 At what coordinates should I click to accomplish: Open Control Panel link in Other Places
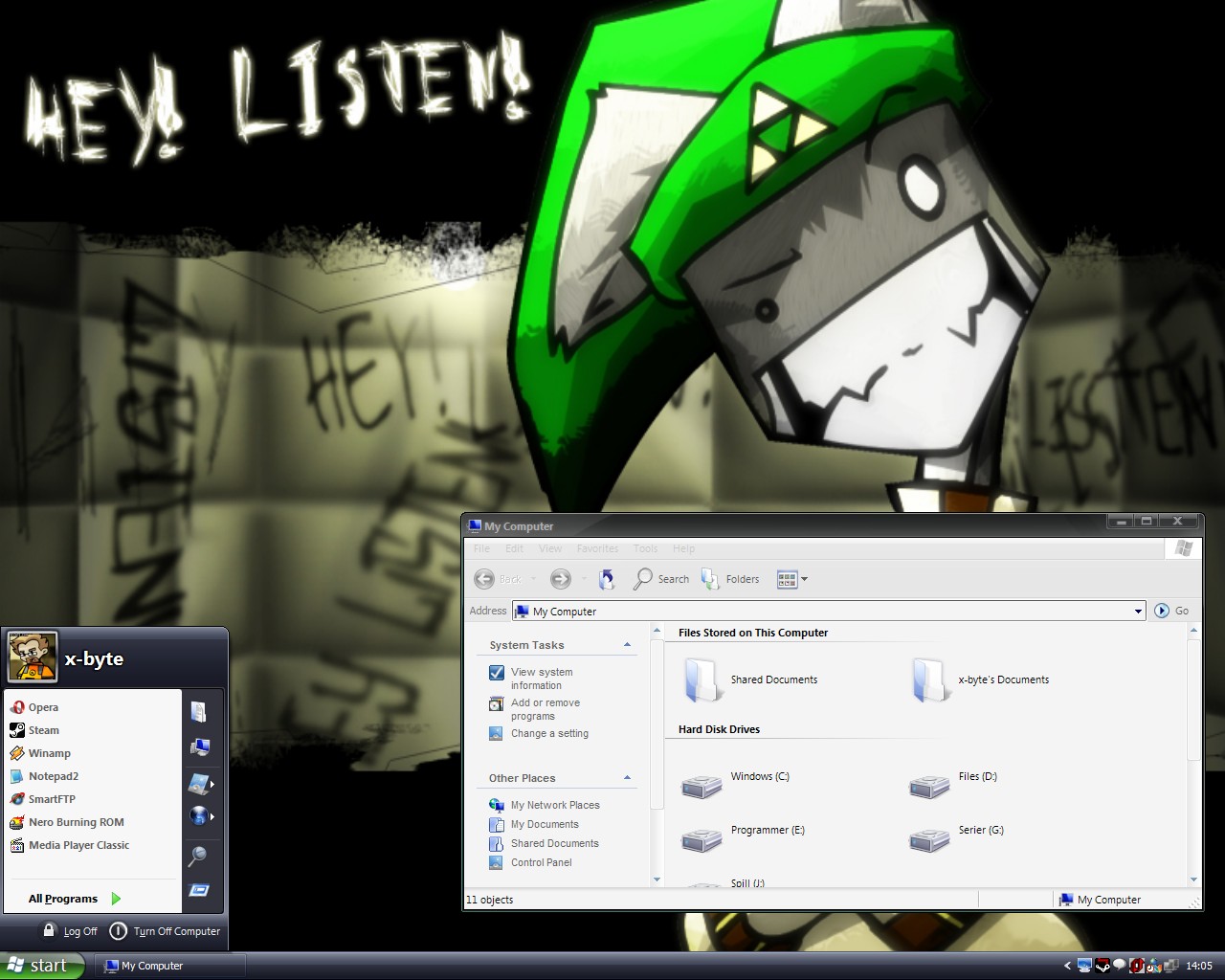541,862
